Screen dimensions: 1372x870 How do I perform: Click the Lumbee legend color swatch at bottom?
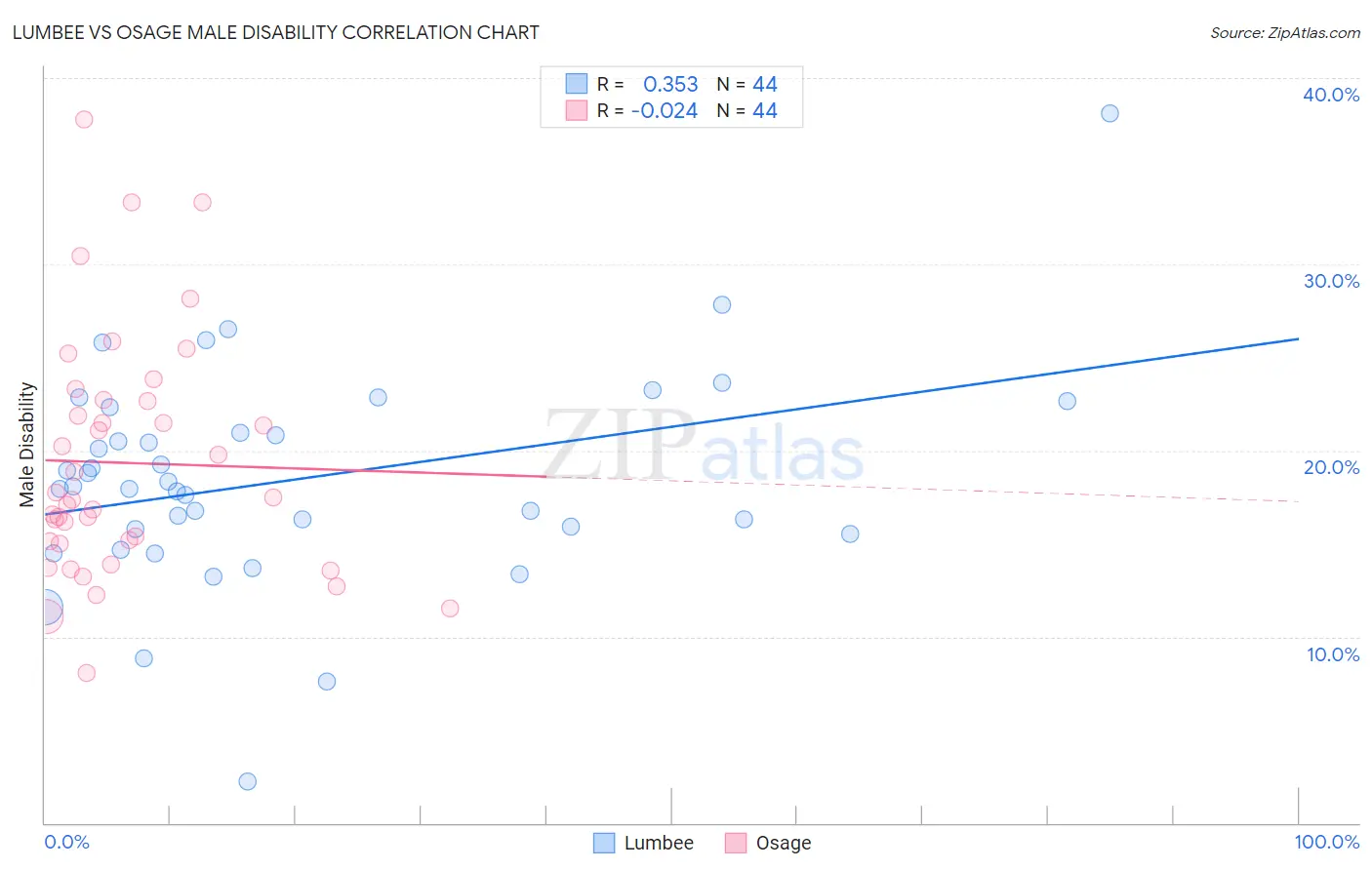coord(604,843)
